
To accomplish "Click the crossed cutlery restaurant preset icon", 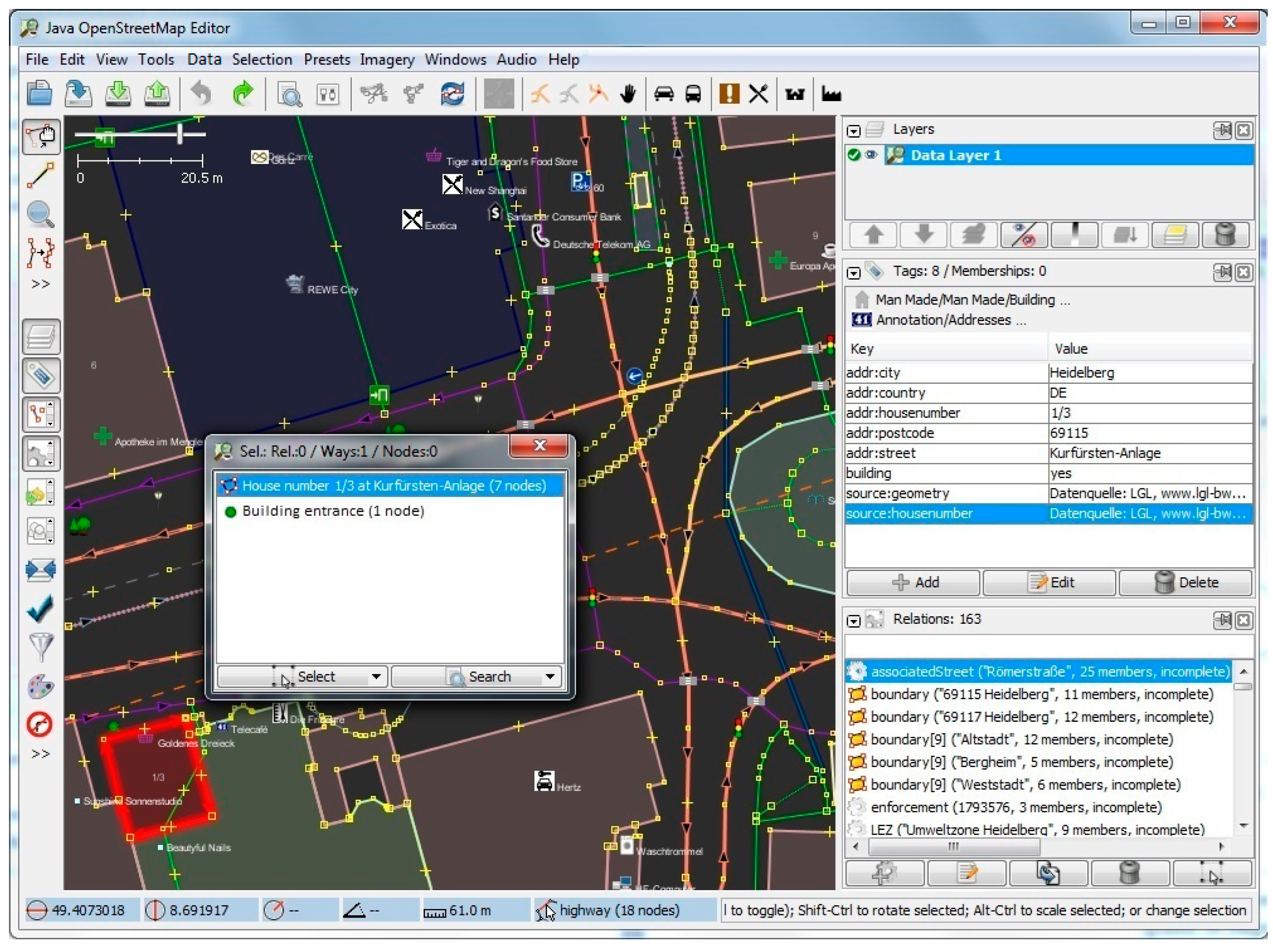I will (758, 93).
